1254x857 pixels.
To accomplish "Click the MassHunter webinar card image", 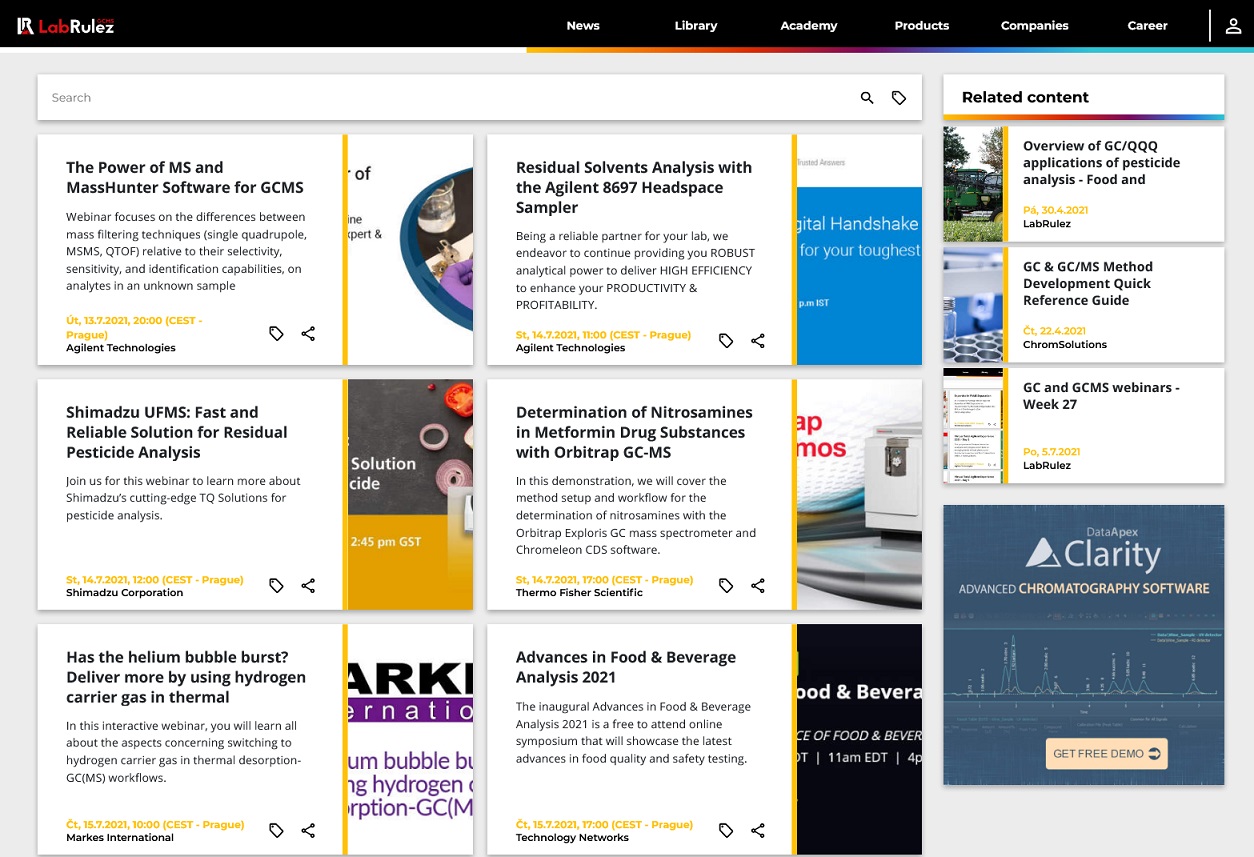I will click(x=410, y=250).
